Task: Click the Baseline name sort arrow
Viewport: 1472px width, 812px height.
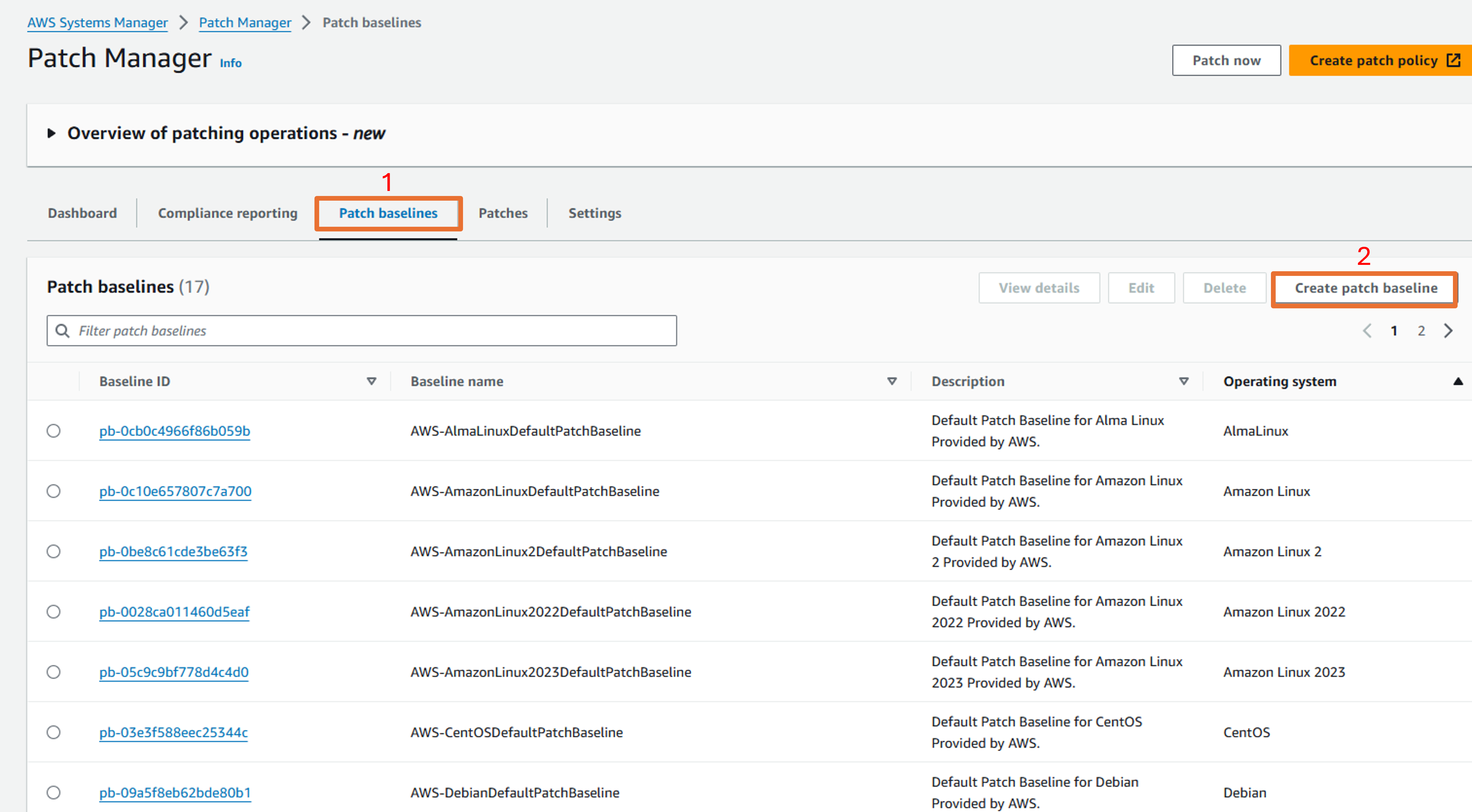Action: [892, 381]
